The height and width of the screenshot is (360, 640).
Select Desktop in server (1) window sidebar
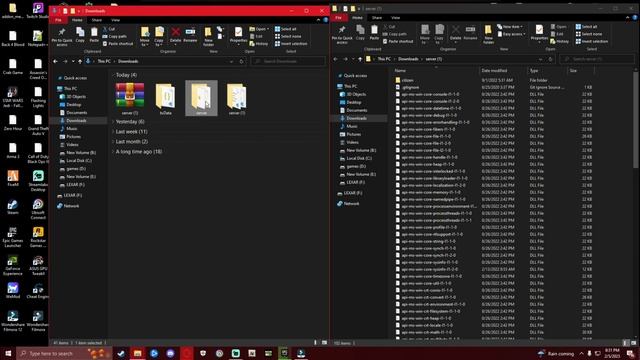point(353,102)
